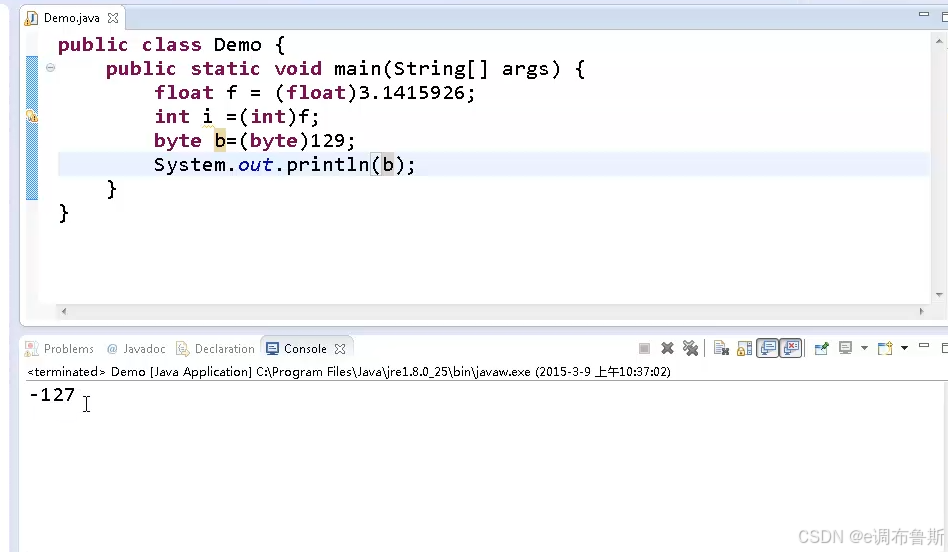Click the Open Console icon
Image resolution: width=948 pixels, height=552 pixels.
click(x=885, y=348)
